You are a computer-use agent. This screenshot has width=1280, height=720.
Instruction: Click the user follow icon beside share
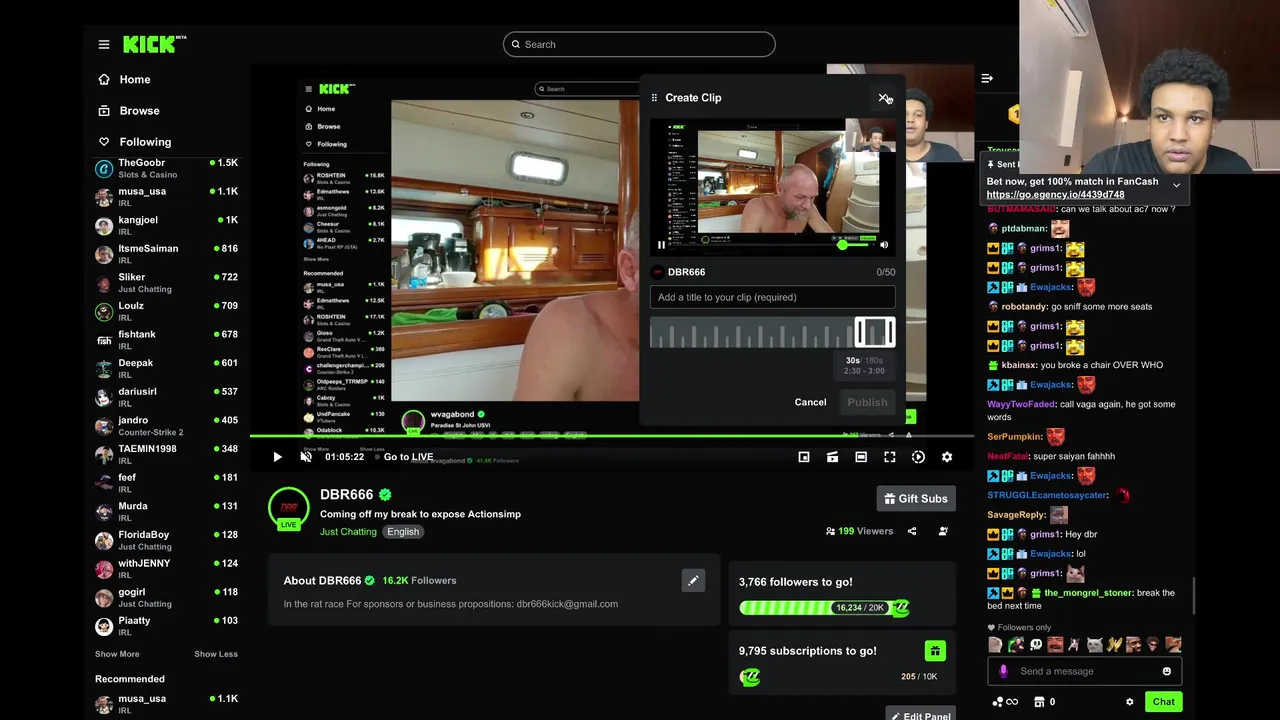(x=943, y=531)
